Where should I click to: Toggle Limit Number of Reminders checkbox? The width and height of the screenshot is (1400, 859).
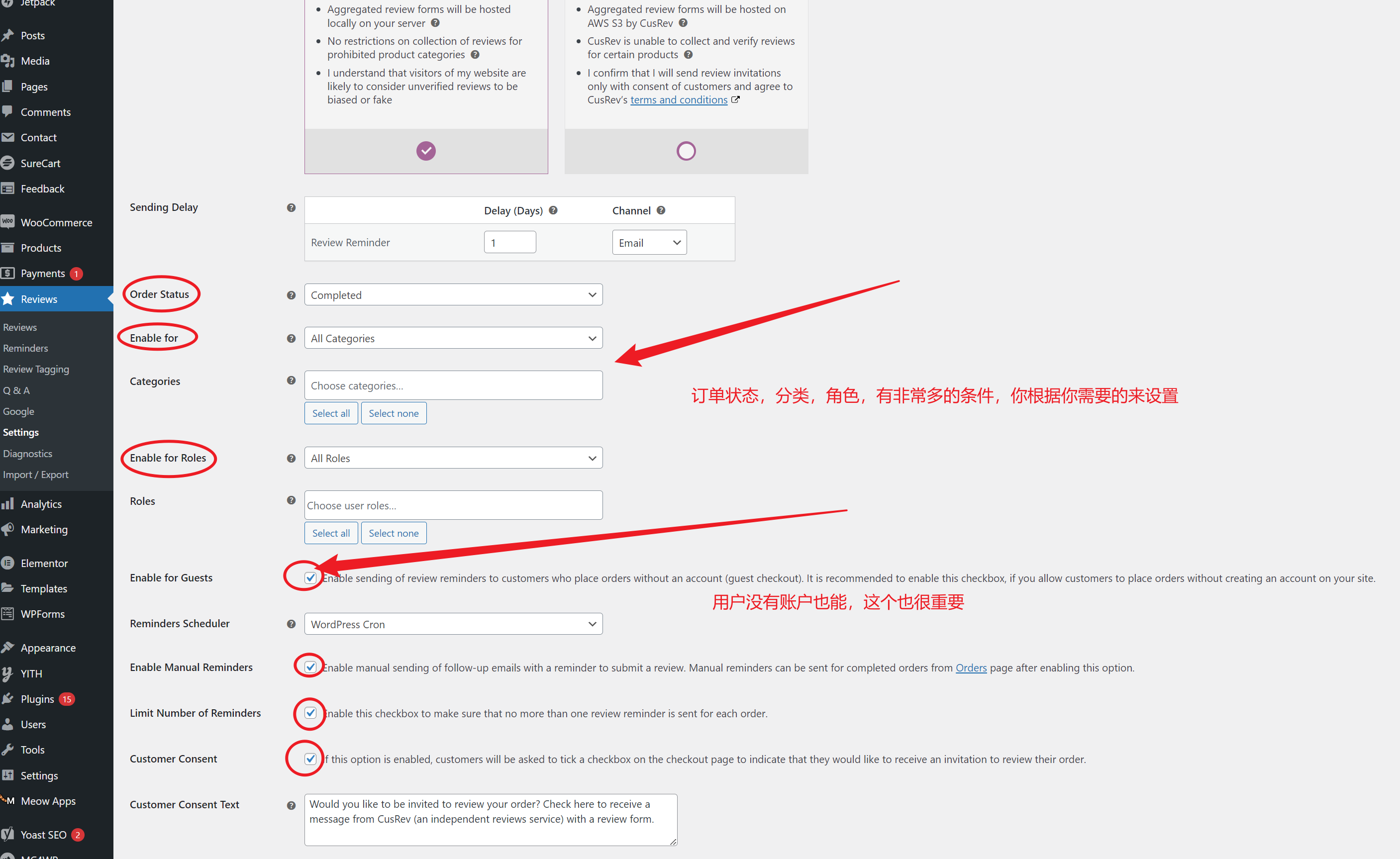(x=311, y=713)
